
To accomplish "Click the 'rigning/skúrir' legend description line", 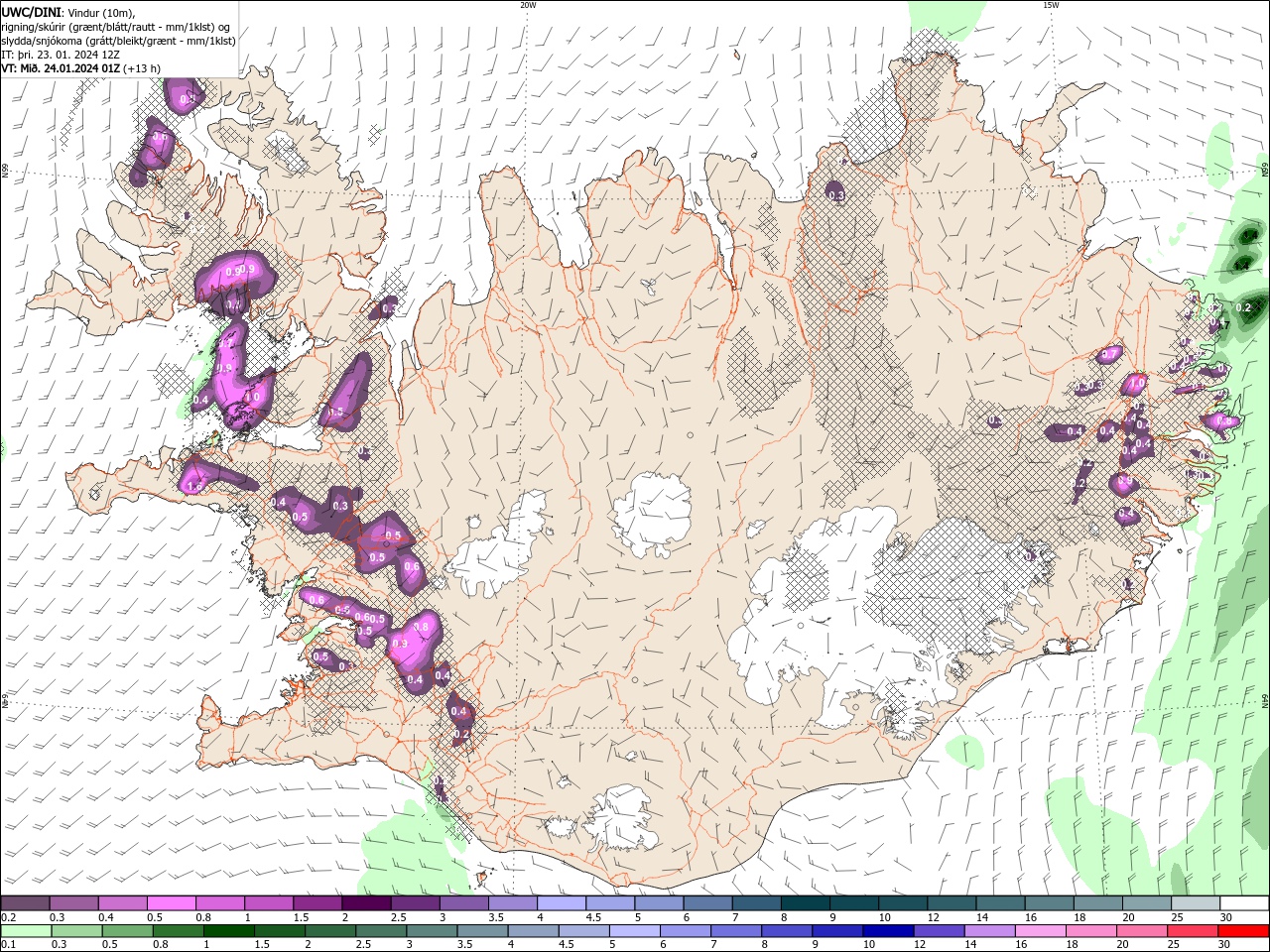I will 115,27.
